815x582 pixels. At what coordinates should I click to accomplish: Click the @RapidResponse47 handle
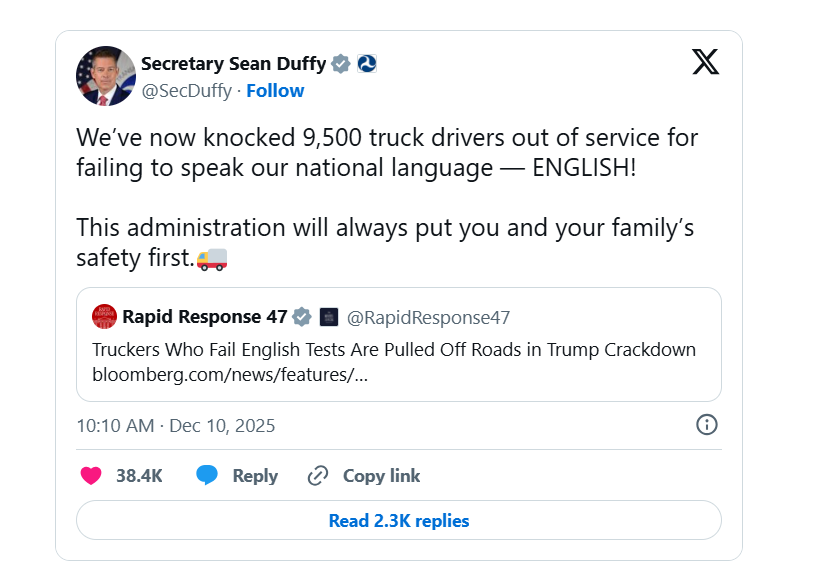(x=428, y=318)
